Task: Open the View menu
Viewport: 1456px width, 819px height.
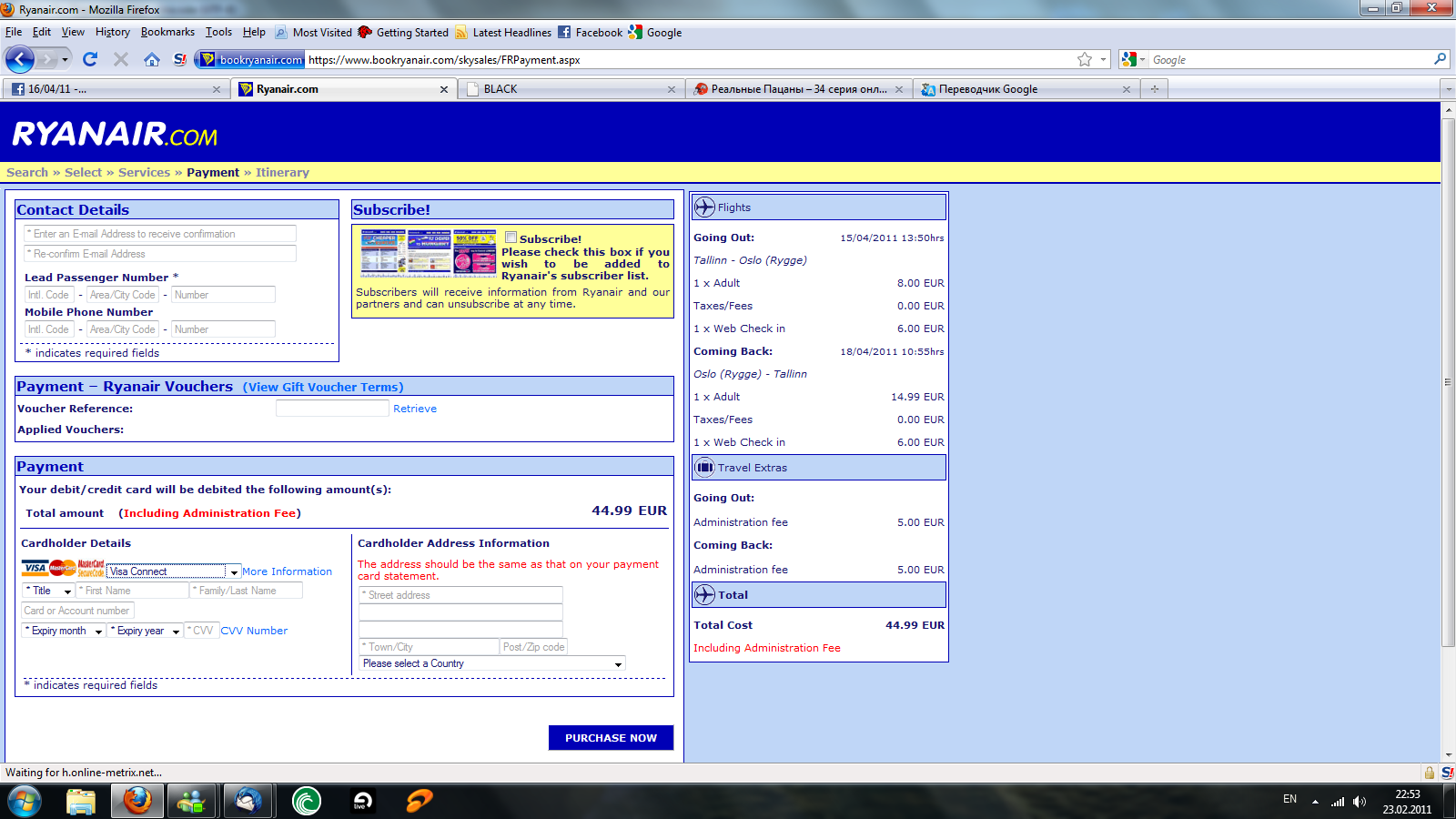Action: click(x=73, y=32)
